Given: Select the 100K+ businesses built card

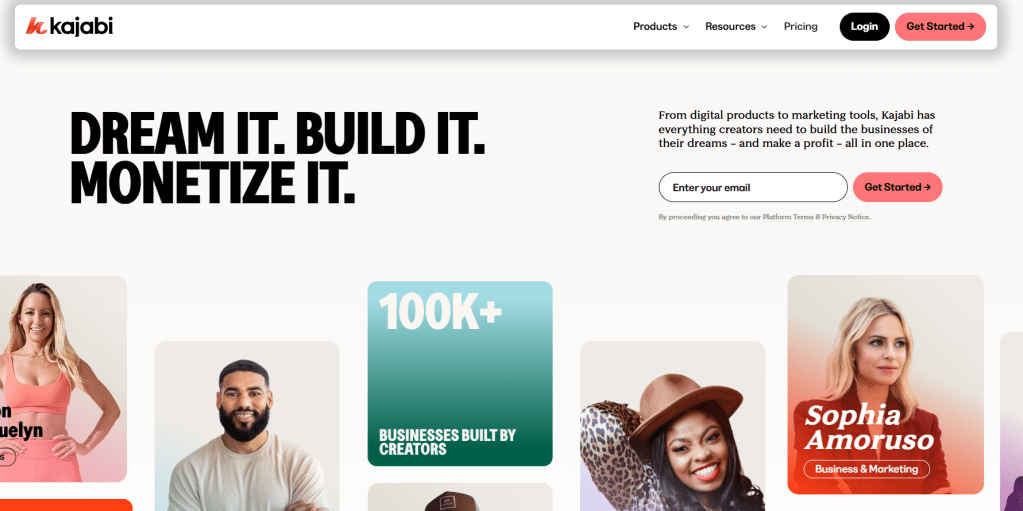Looking at the screenshot, I should pyautogui.click(x=460, y=373).
